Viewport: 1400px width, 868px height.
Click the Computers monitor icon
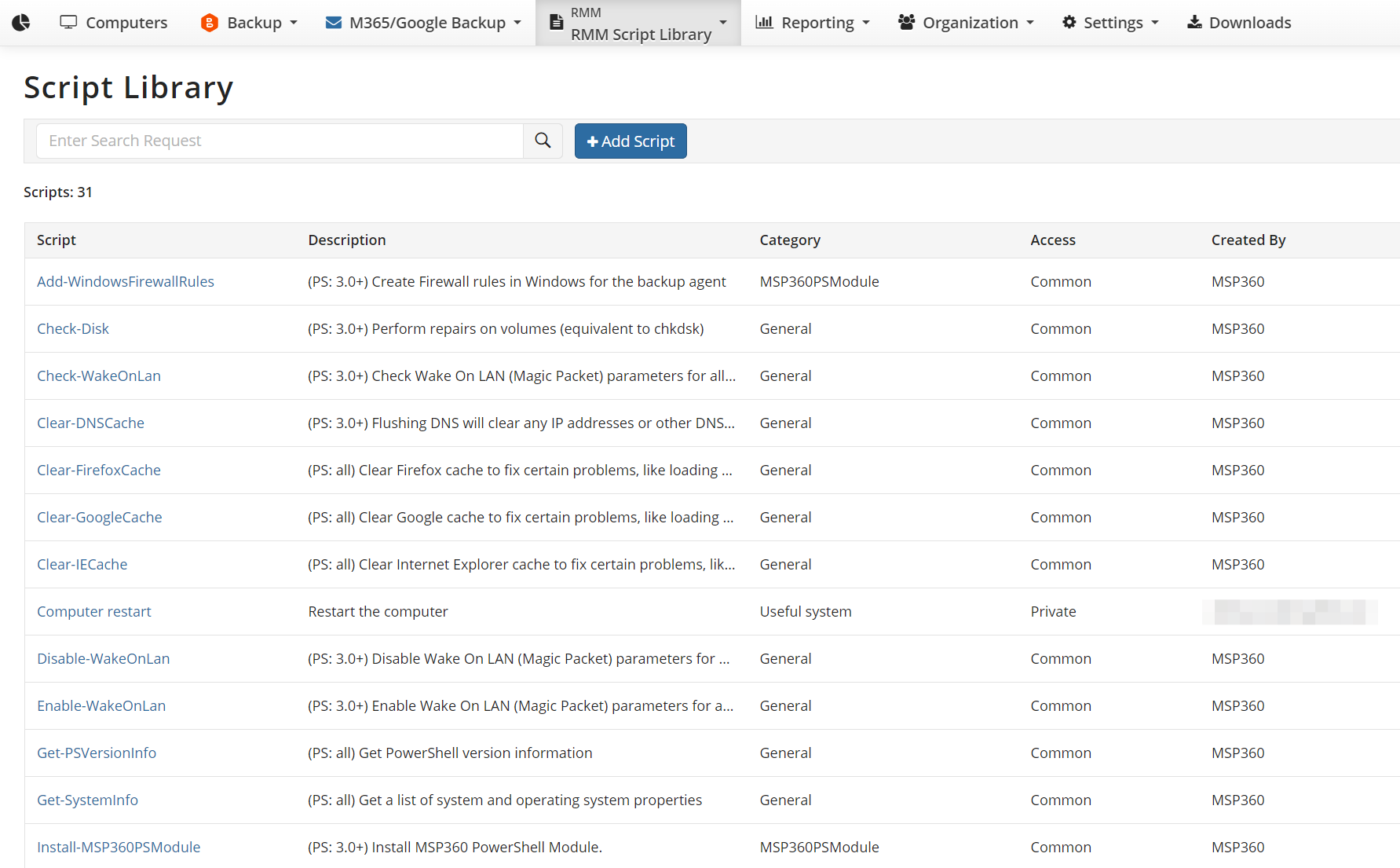pyautogui.click(x=68, y=22)
